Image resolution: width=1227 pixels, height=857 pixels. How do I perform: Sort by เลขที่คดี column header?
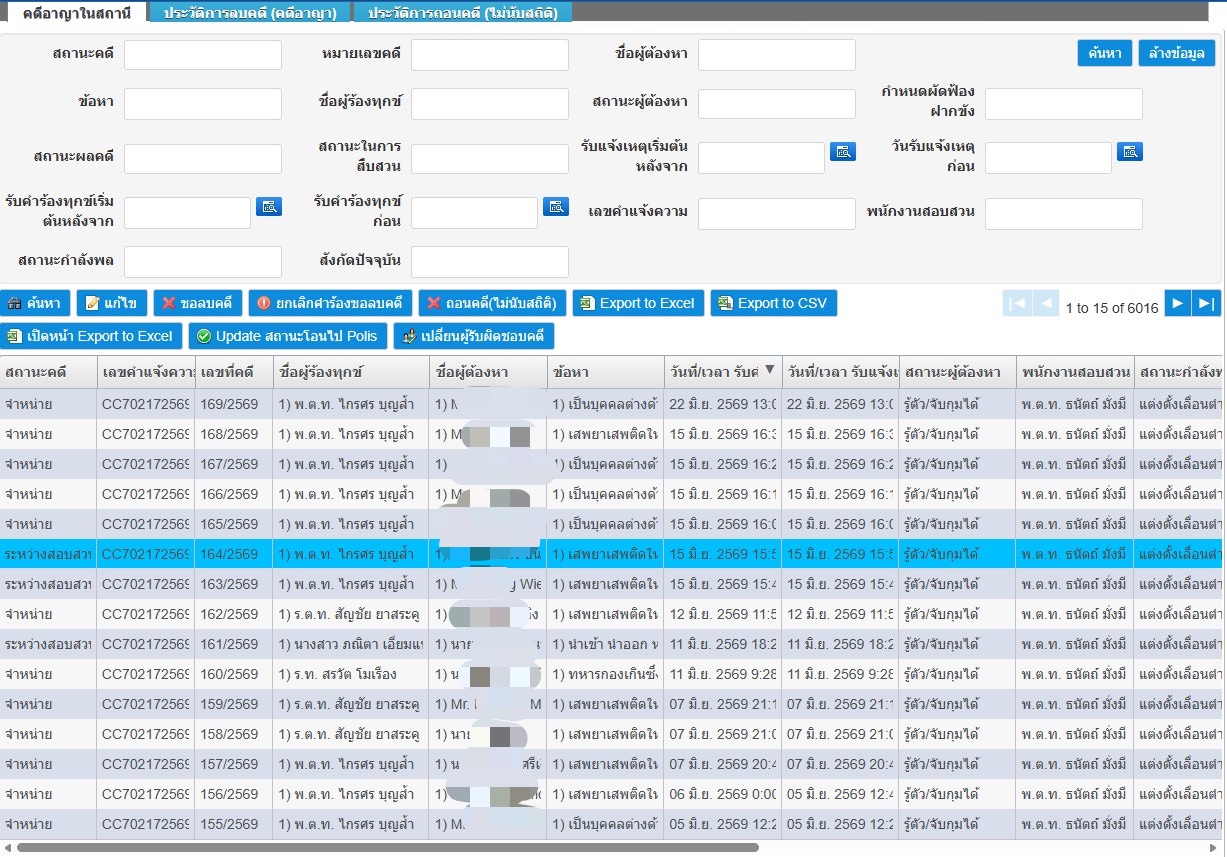pyautogui.click(x=234, y=372)
